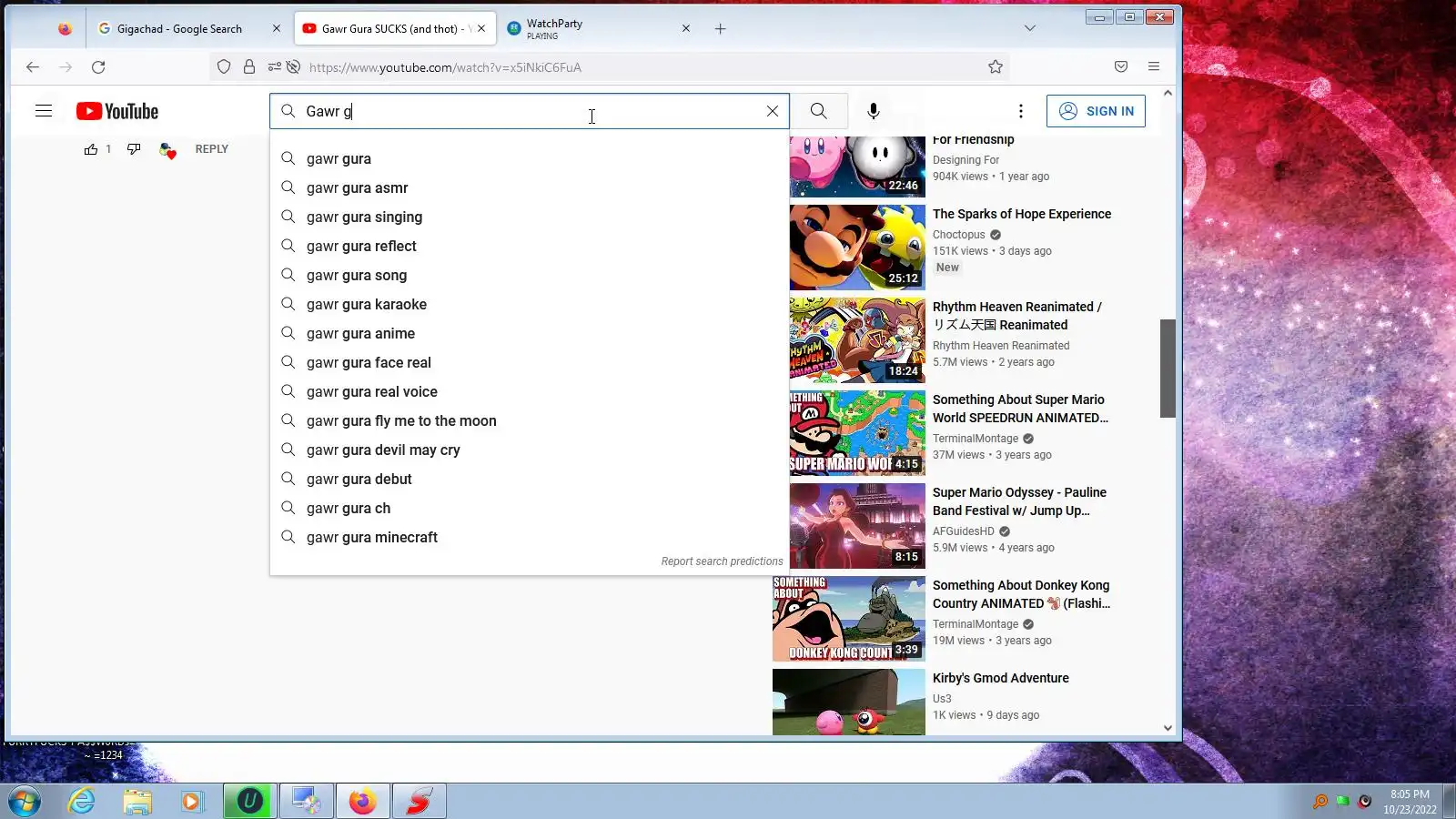
Task: Select "gawr gura anime" suggestion
Action: tap(530, 333)
